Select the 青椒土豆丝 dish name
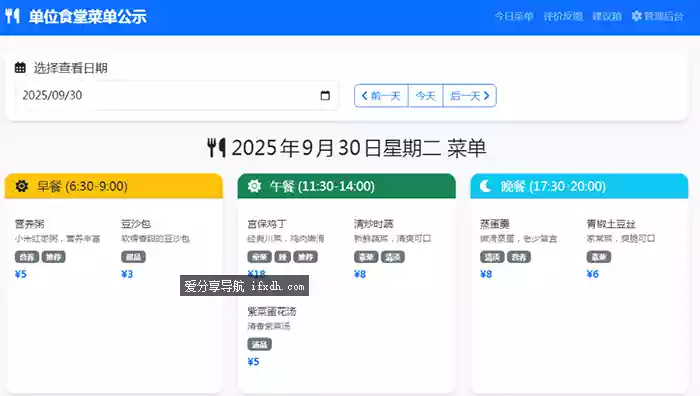Viewport: 700px width, 396px height. tap(611, 224)
